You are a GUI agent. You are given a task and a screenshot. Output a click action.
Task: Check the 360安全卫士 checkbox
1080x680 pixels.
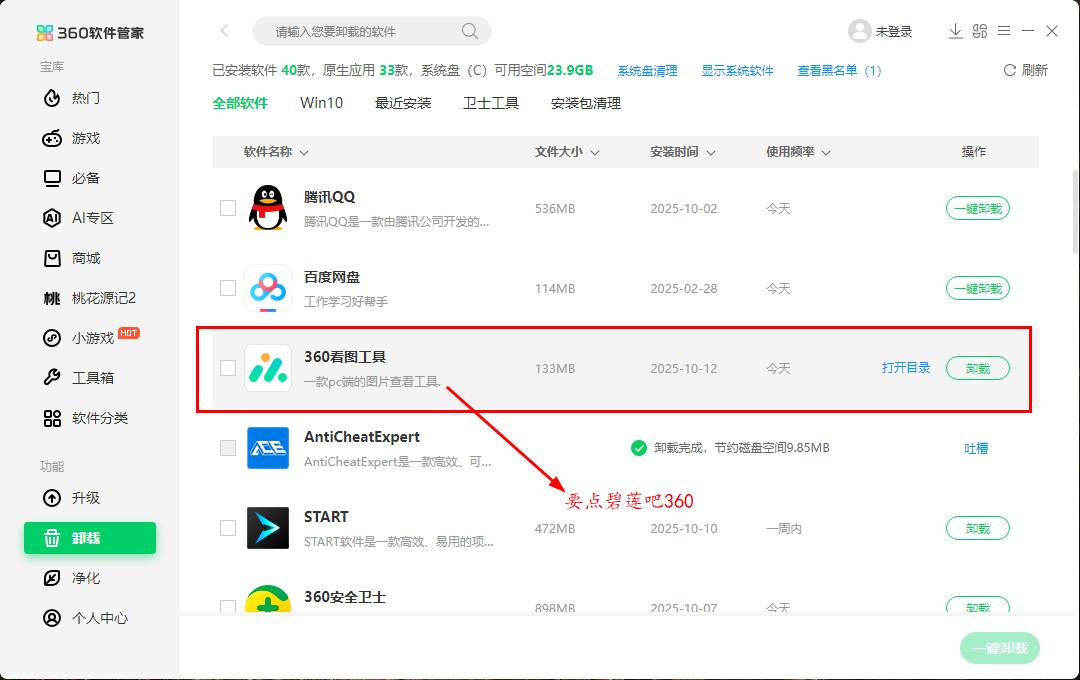228,607
